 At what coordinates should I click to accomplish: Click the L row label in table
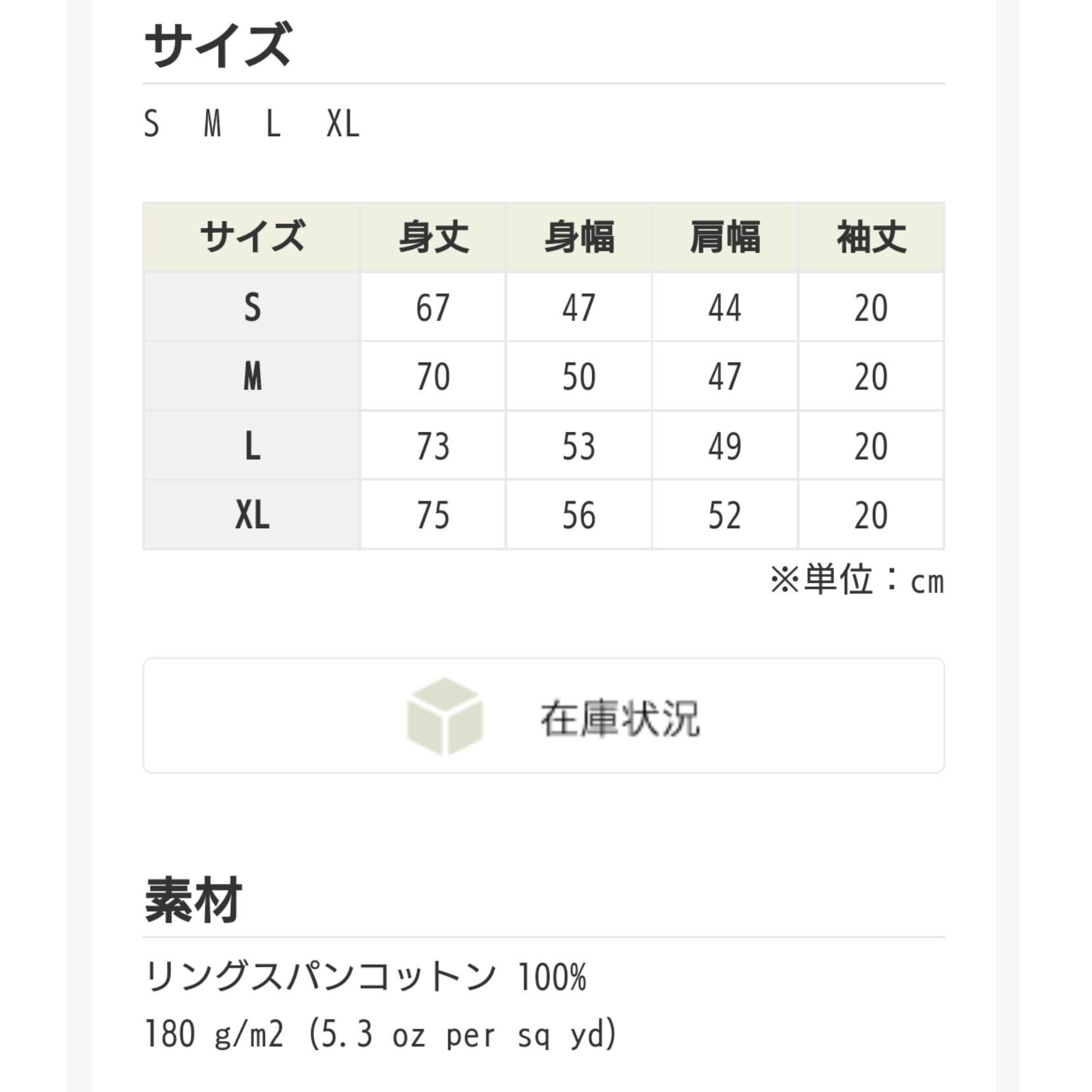click(x=252, y=446)
